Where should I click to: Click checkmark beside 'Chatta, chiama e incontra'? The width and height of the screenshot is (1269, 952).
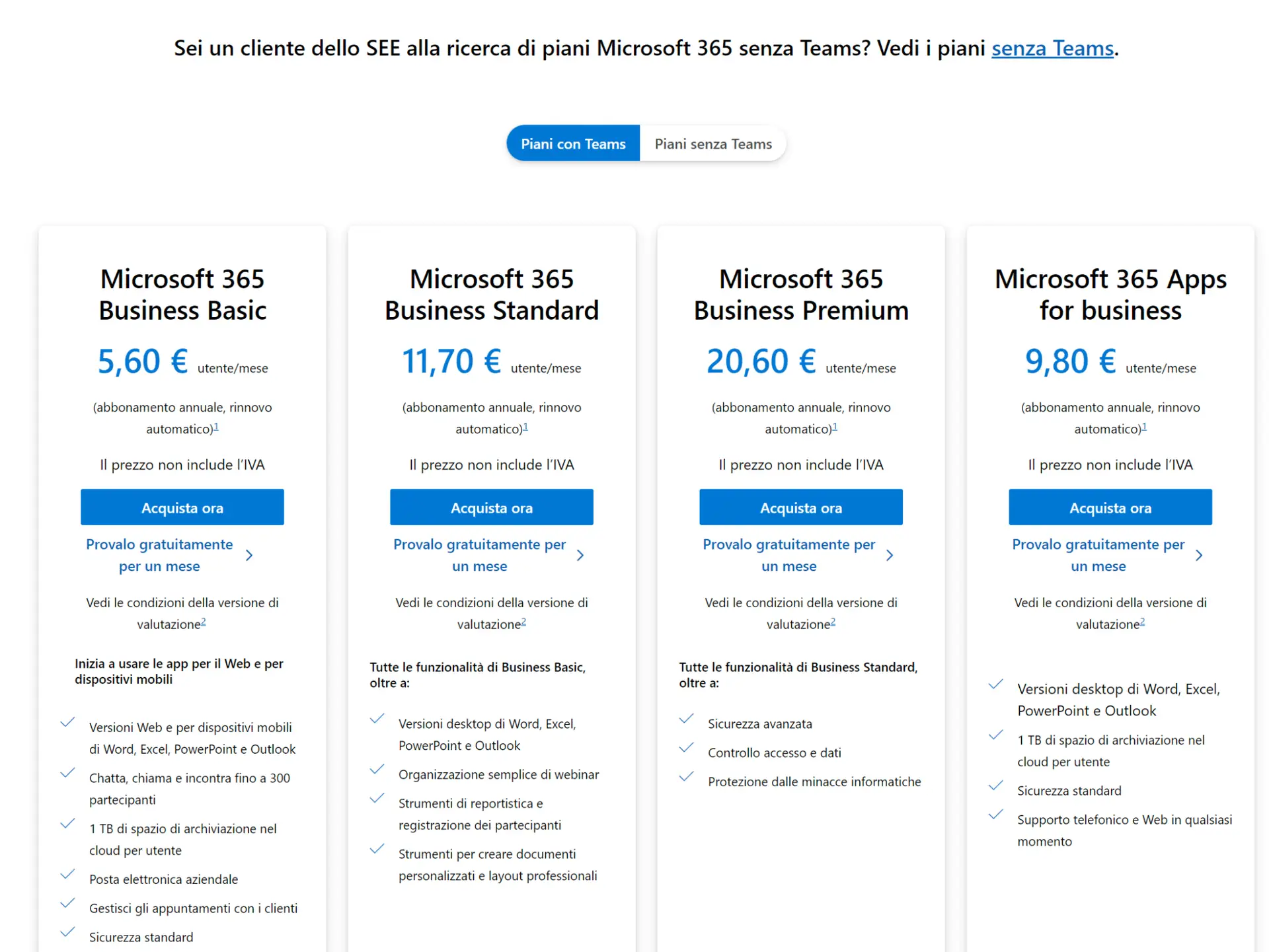[68, 774]
